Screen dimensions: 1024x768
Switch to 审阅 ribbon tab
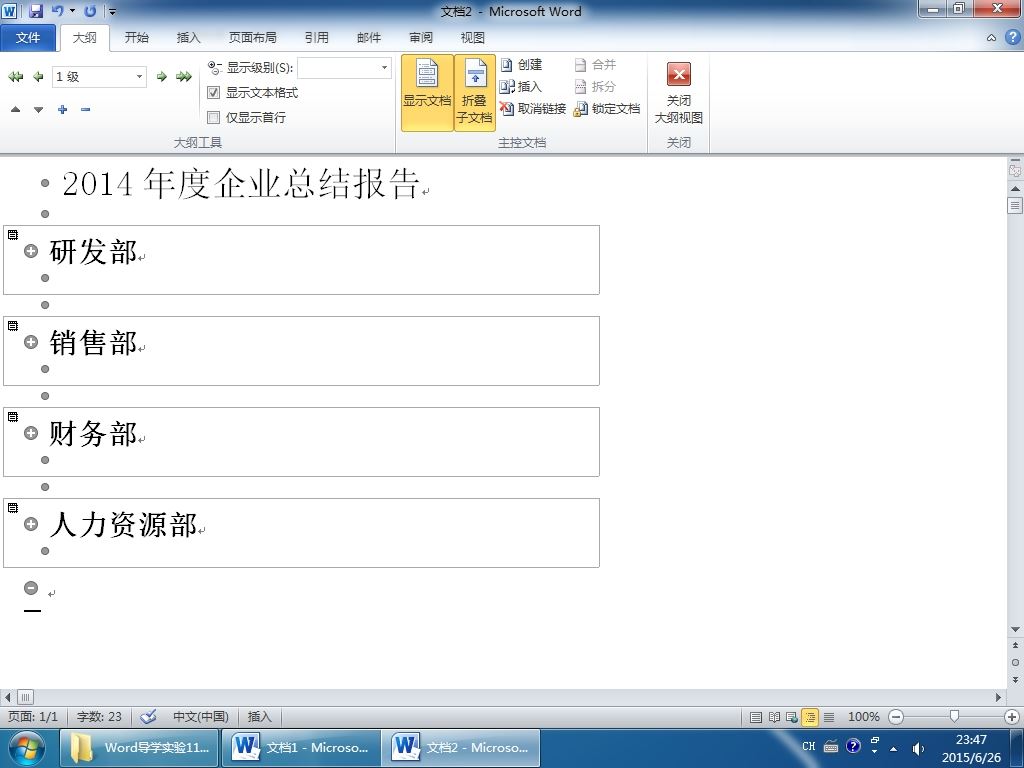[421, 38]
